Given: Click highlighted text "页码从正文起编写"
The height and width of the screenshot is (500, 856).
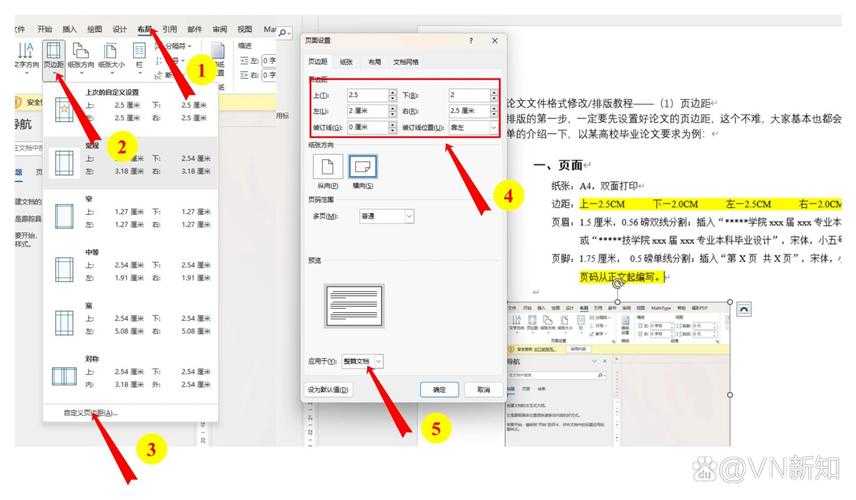Looking at the screenshot, I should pos(621,277).
